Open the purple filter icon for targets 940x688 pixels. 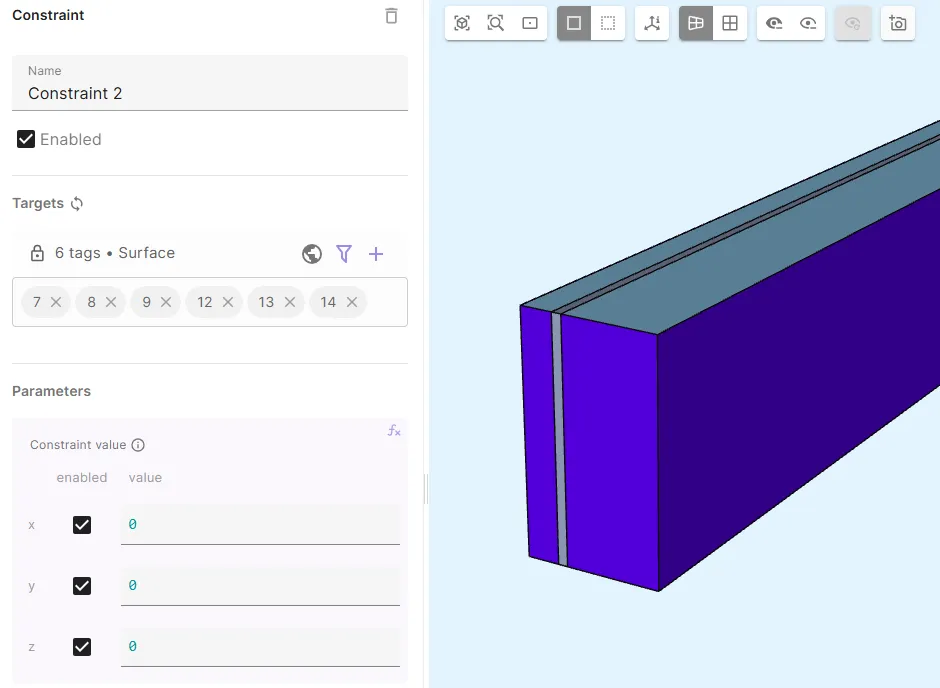click(344, 254)
